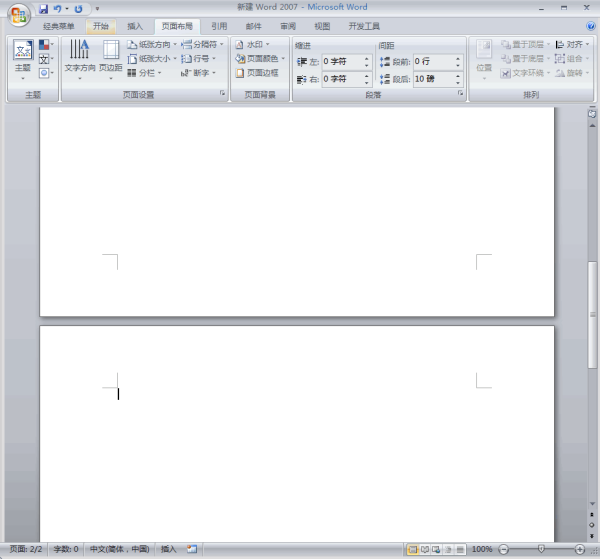600x559 pixels.
Task: Switch to Print Layout view
Action: coord(413,550)
